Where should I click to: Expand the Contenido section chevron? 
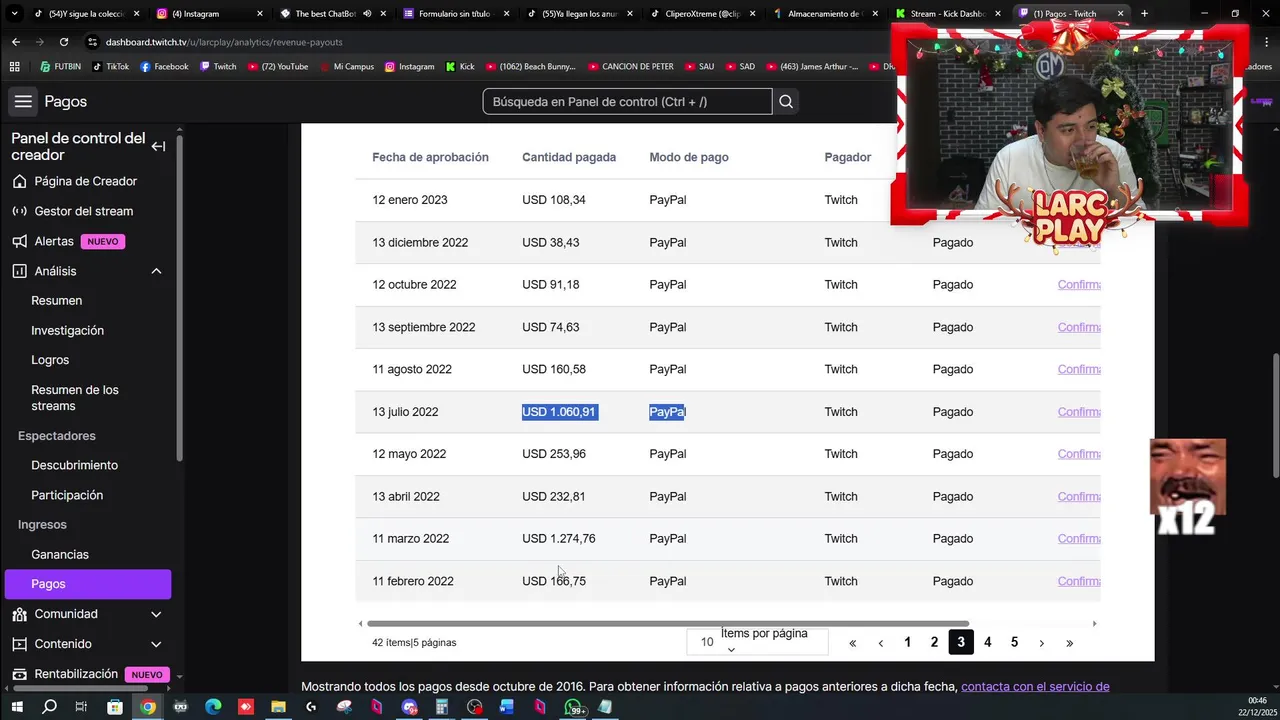pos(156,644)
